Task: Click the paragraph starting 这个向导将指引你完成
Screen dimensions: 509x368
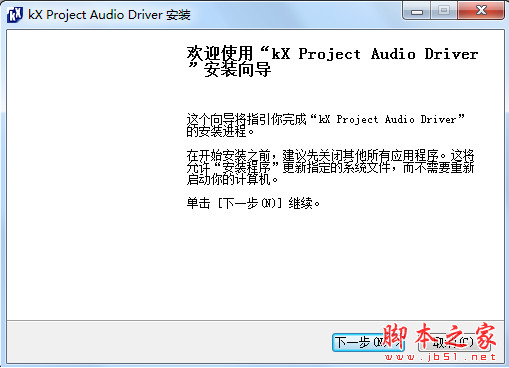Action: tap(325, 125)
